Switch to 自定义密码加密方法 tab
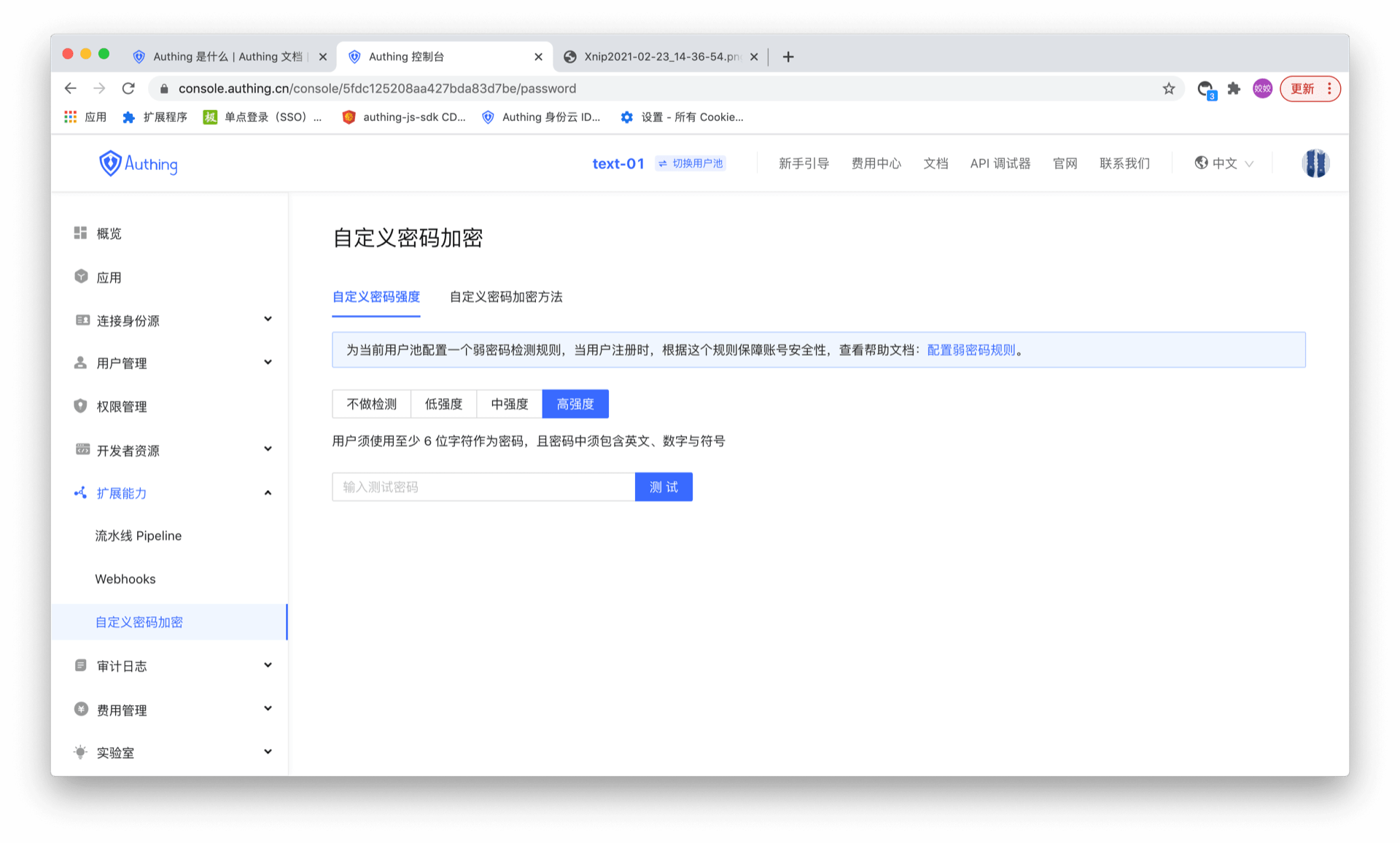1400x843 pixels. click(506, 297)
